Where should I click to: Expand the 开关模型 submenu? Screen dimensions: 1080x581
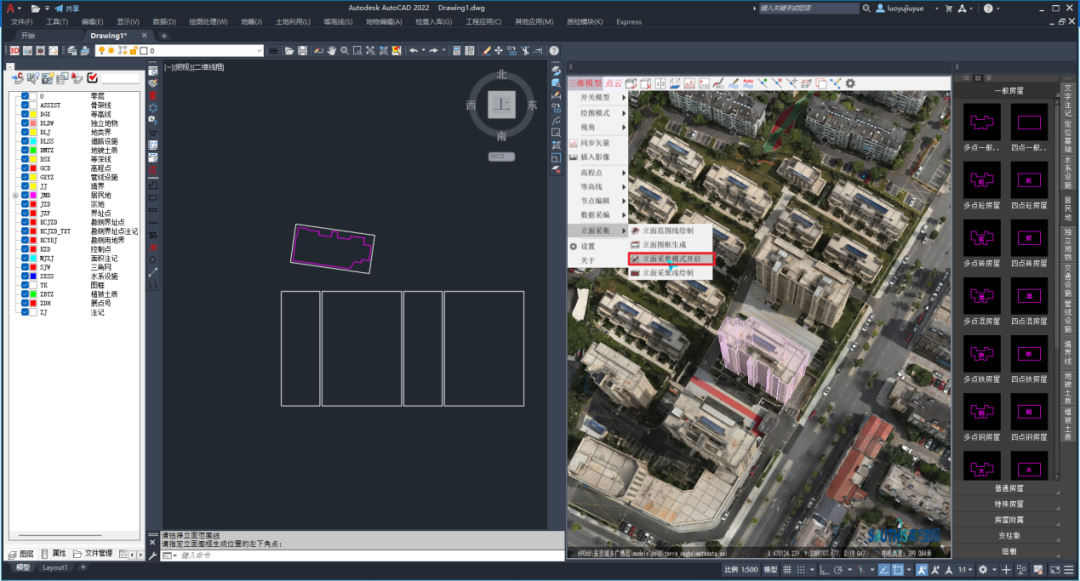pos(598,98)
